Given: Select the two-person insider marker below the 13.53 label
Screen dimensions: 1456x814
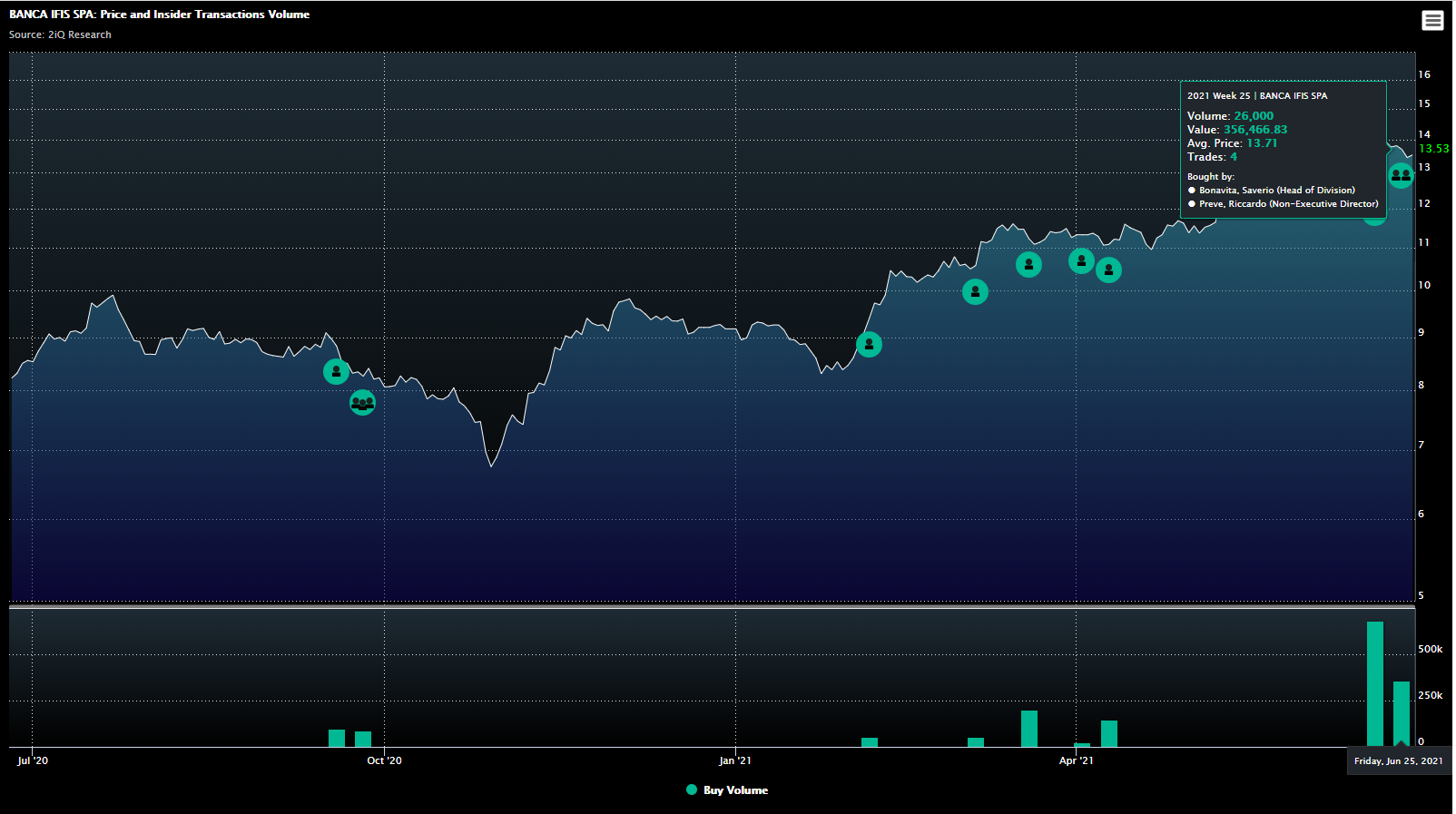Looking at the screenshot, I should click(1401, 175).
